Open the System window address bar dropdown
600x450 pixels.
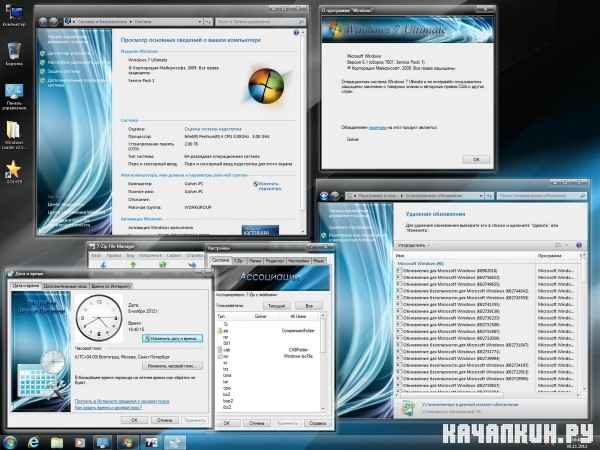[200, 22]
